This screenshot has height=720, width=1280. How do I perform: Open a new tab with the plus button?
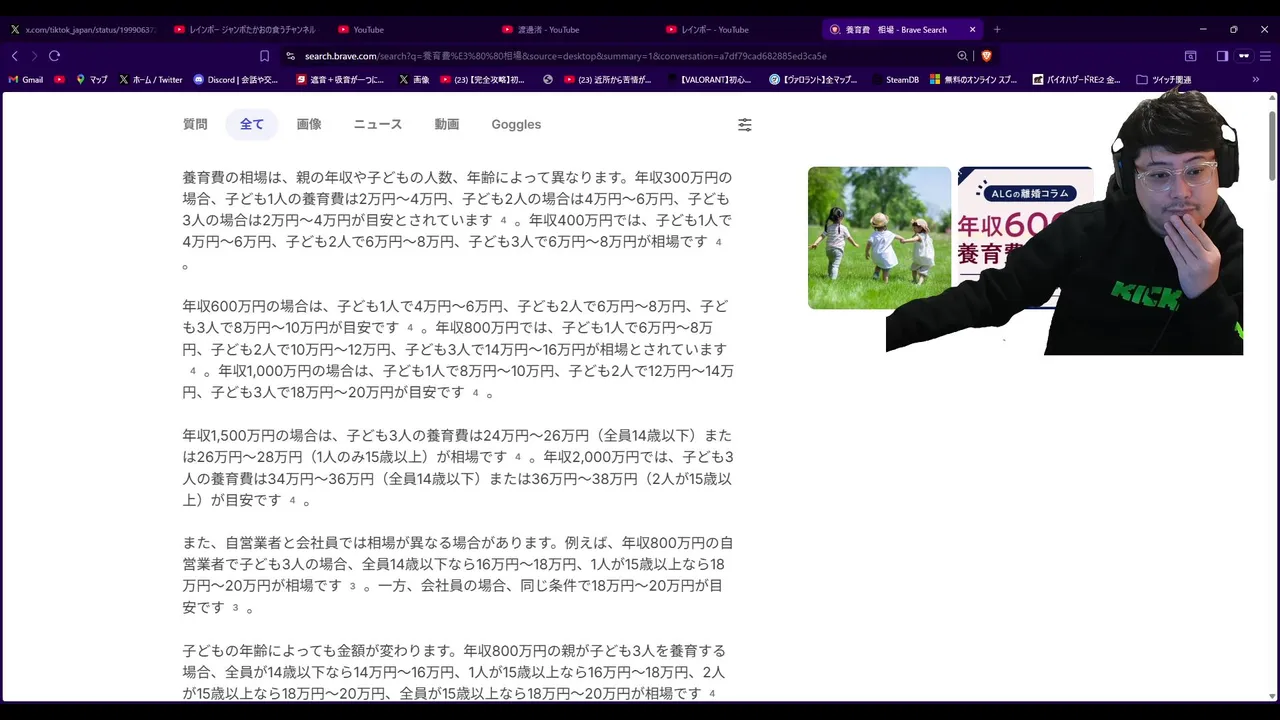coord(997,29)
